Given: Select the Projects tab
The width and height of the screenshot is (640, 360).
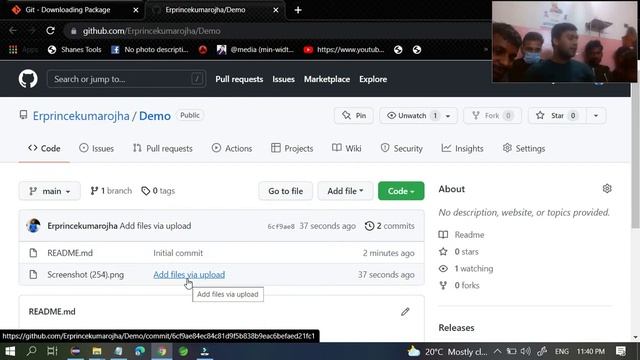Looking at the screenshot, I should (x=292, y=149).
